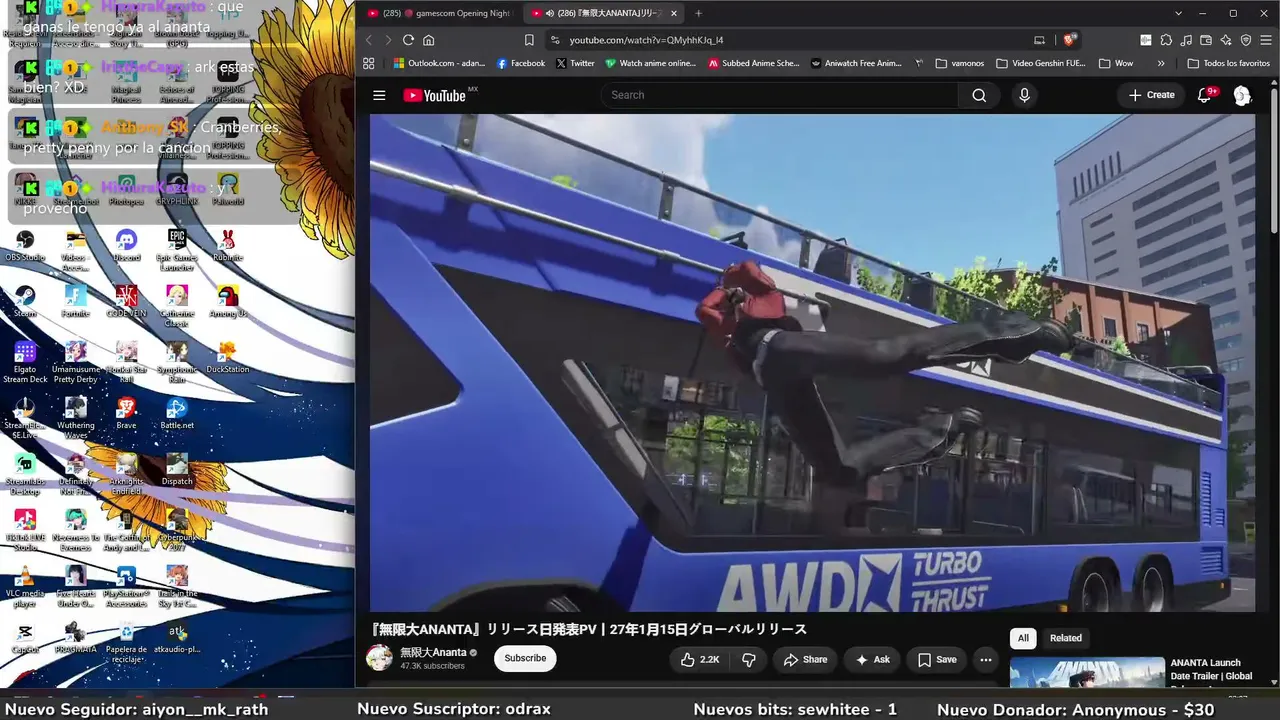Select the Papelera de reciclaje icon
Viewport: 1280px width, 720px height.
pos(126,643)
